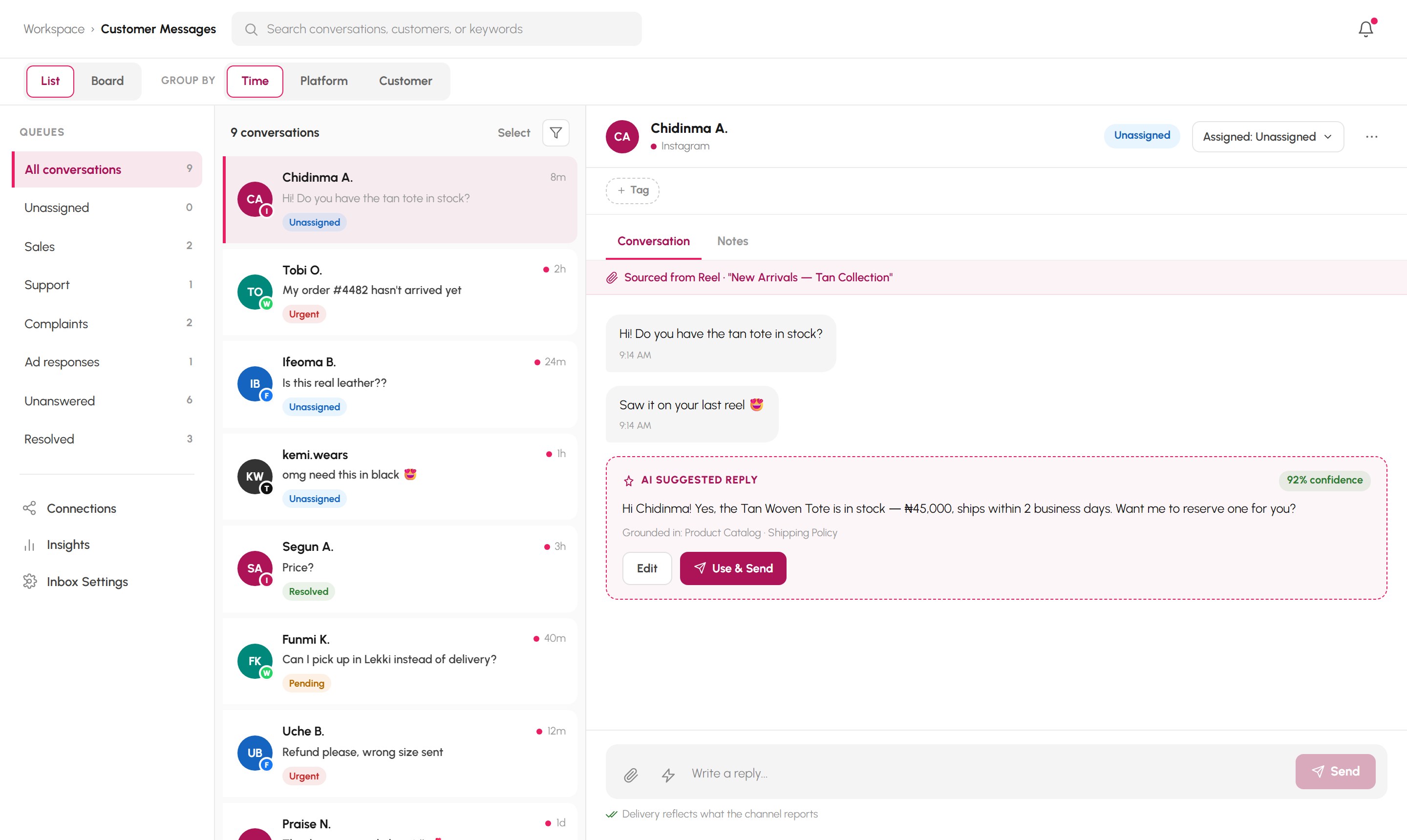Click Funmi K.'s FK avatar
1407x840 pixels.
(x=254, y=661)
